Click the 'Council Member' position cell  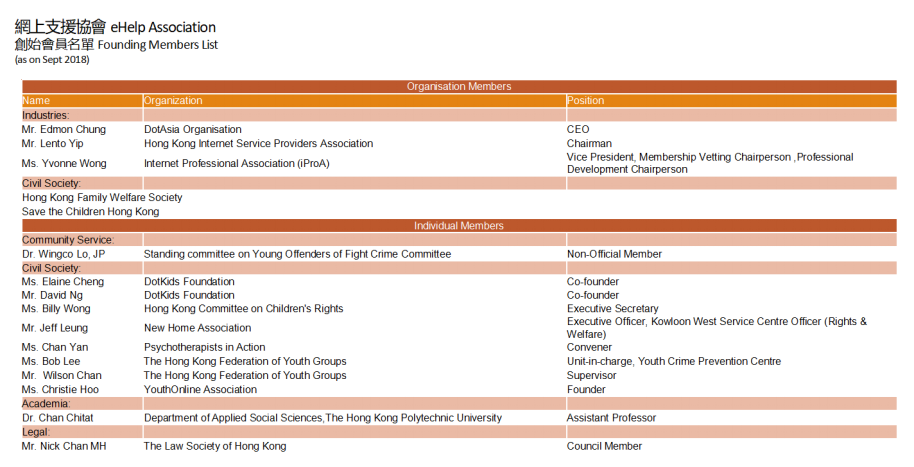[x=604, y=446]
